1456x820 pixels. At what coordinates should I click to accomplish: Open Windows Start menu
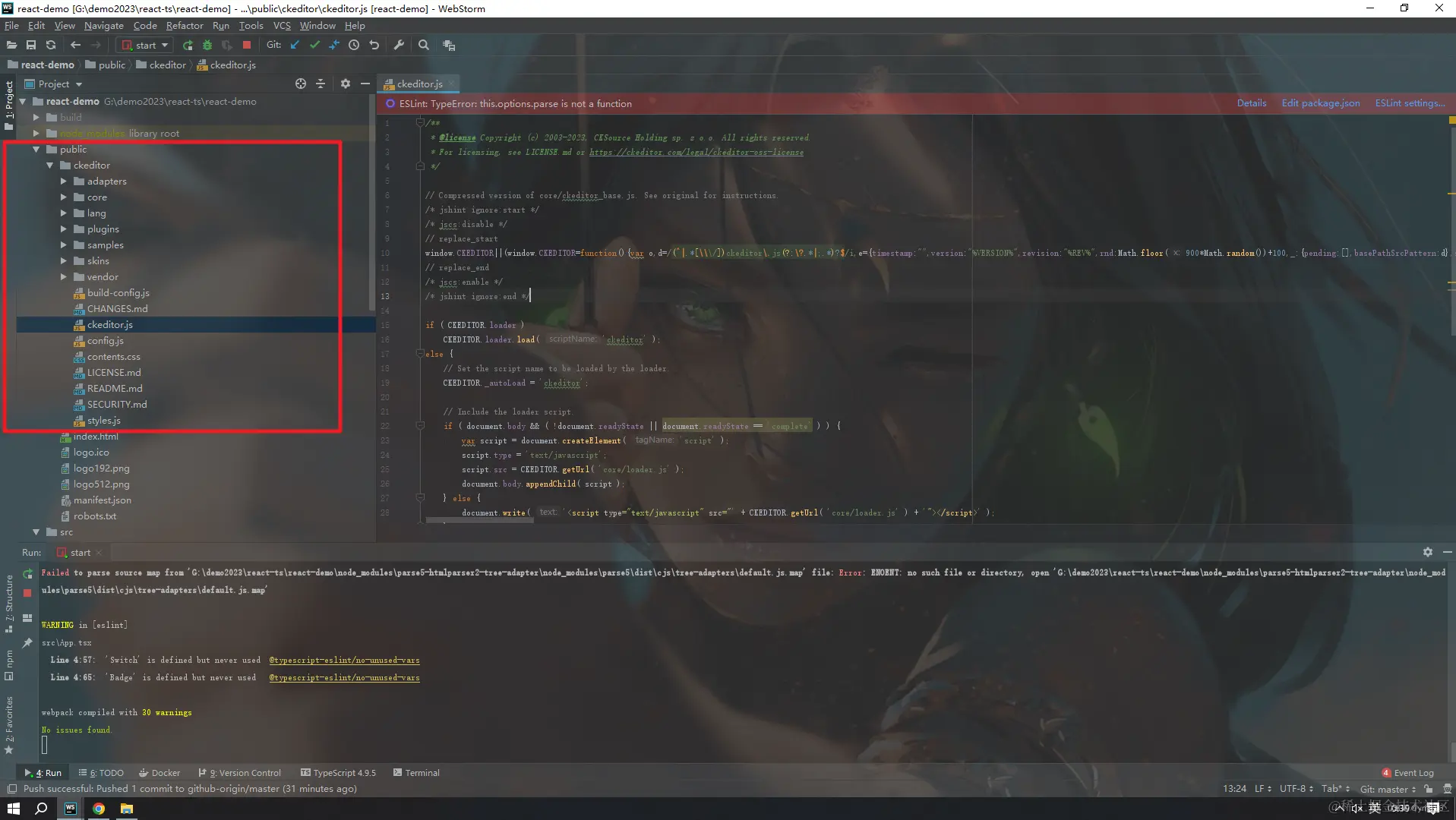[14, 809]
